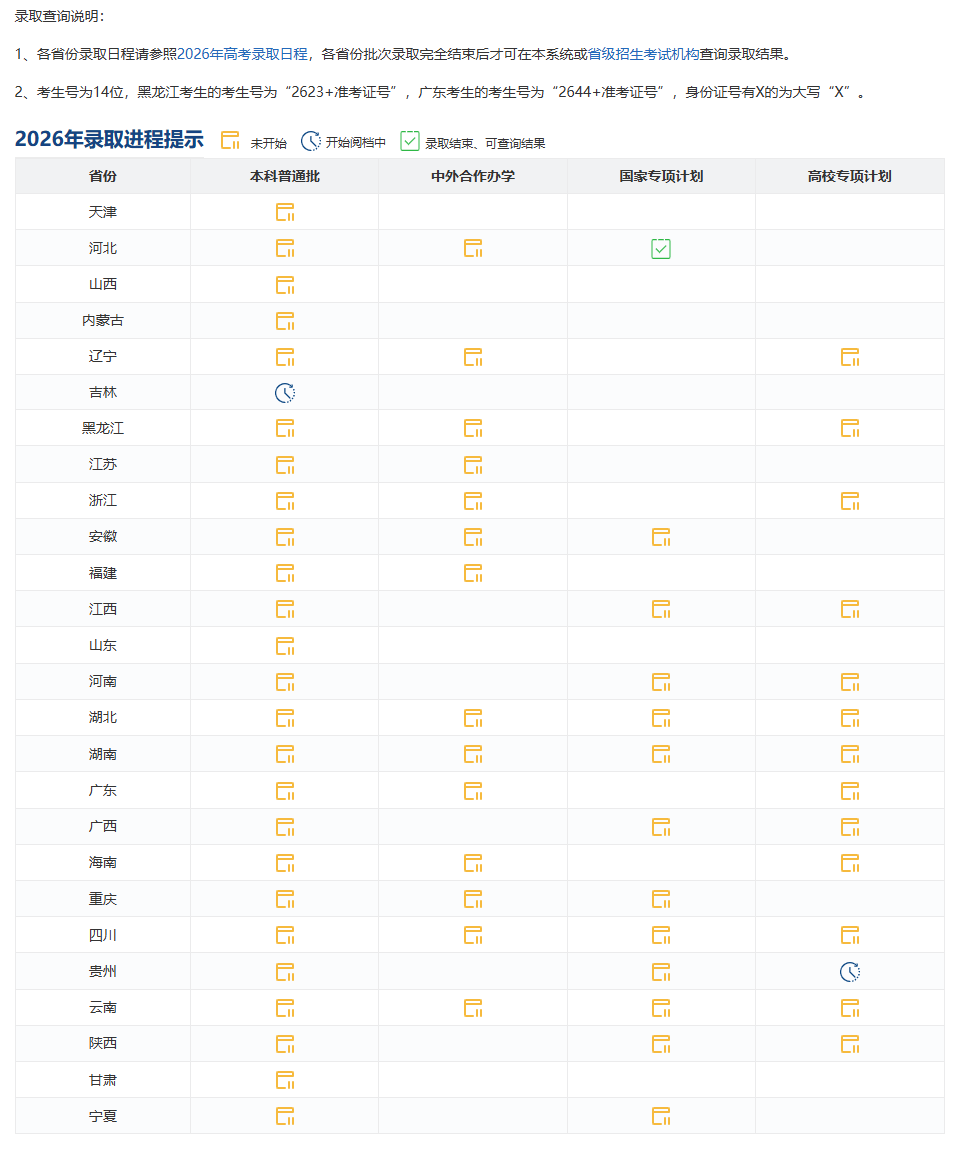Click 安徽 国家专项计划 status icon
This screenshot has height=1166, width=957.
click(x=661, y=537)
